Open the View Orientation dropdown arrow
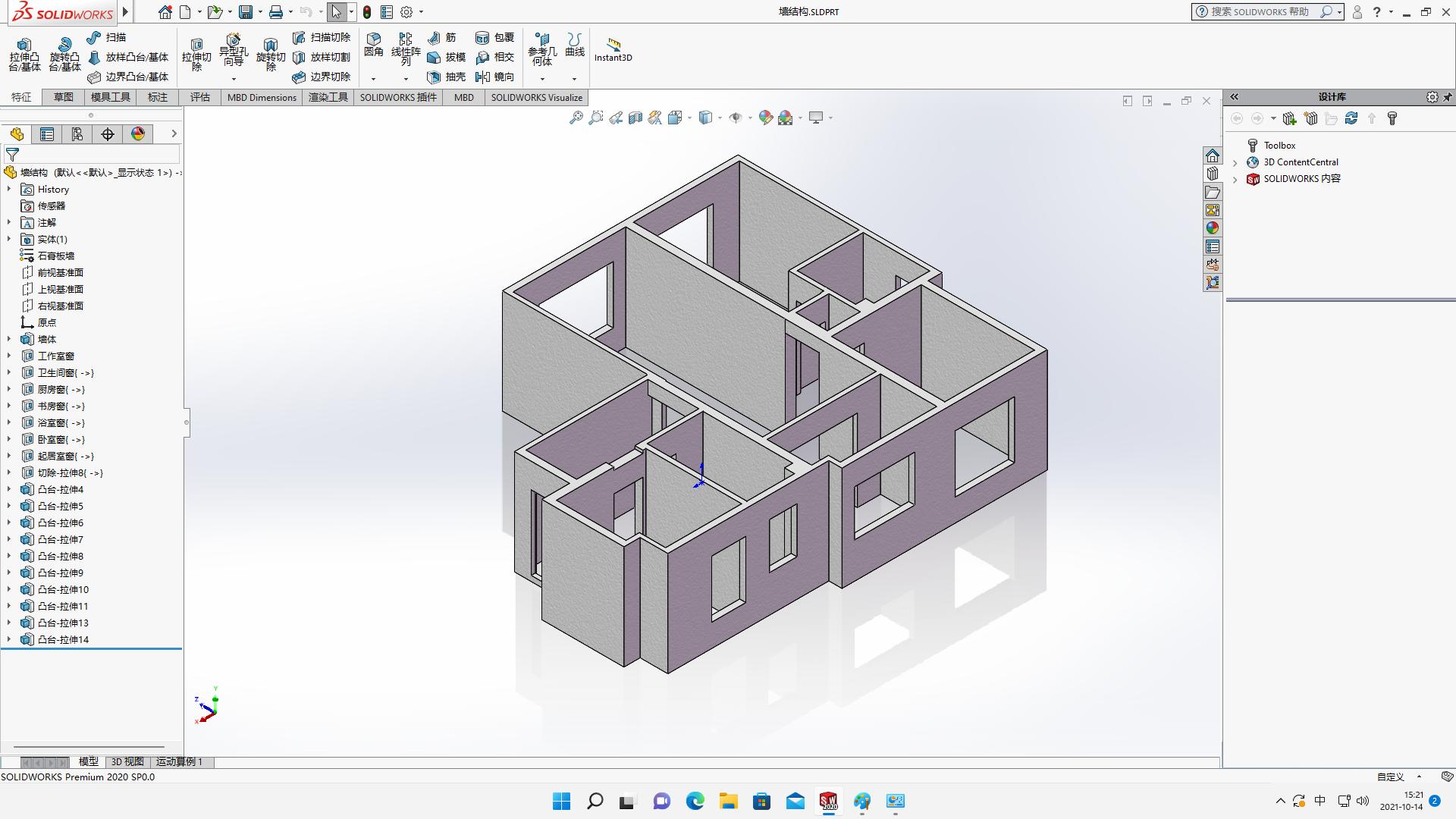The height and width of the screenshot is (819, 1456). pyautogui.click(x=689, y=118)
